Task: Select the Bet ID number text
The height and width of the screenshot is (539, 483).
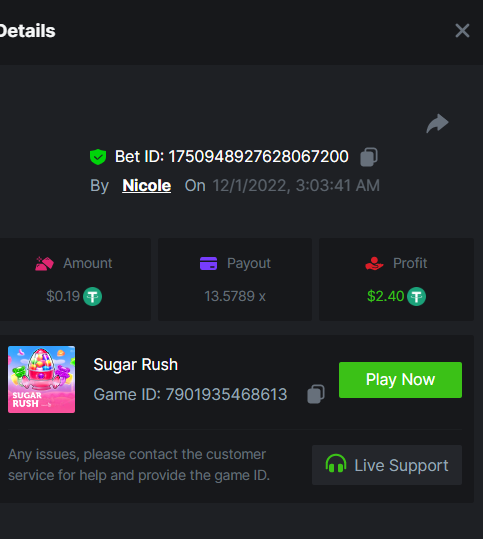Action: coord(259,157)
